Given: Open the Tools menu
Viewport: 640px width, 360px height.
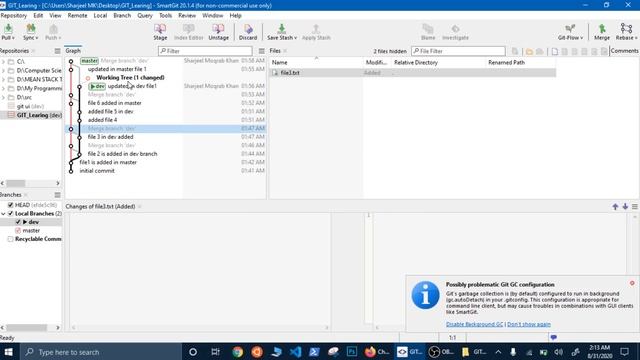Looking at the screenshot, I should 165,16.
